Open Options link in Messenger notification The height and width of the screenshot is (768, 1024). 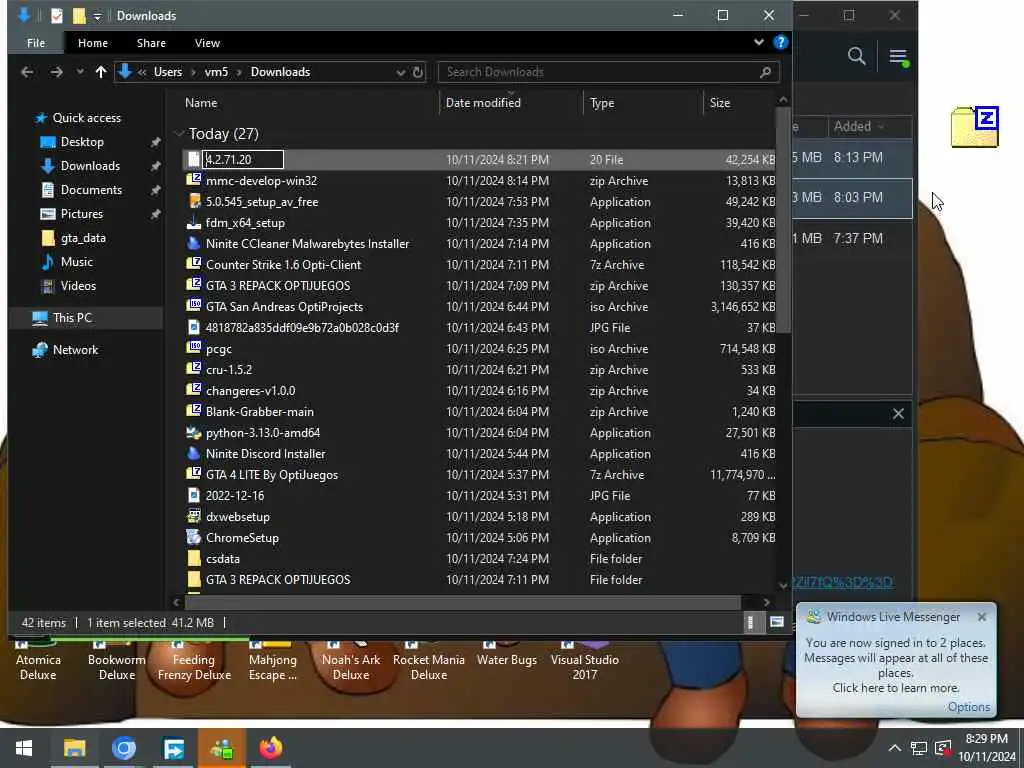[x=969, y=707]
